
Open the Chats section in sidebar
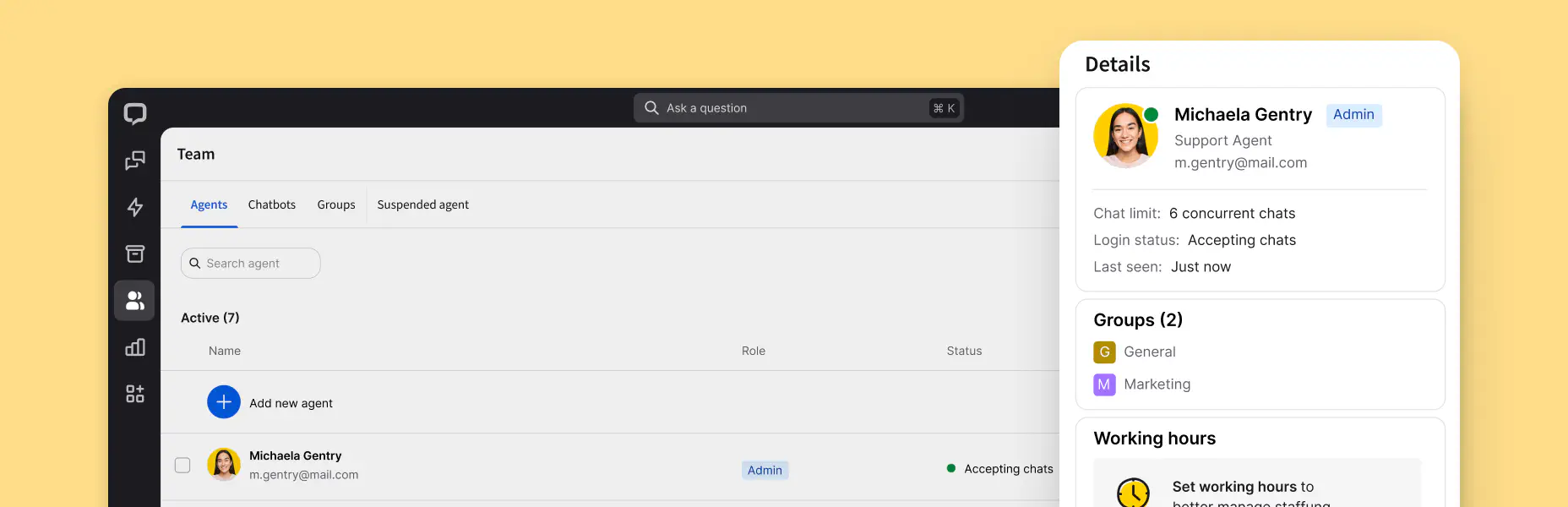coord(135,161)
